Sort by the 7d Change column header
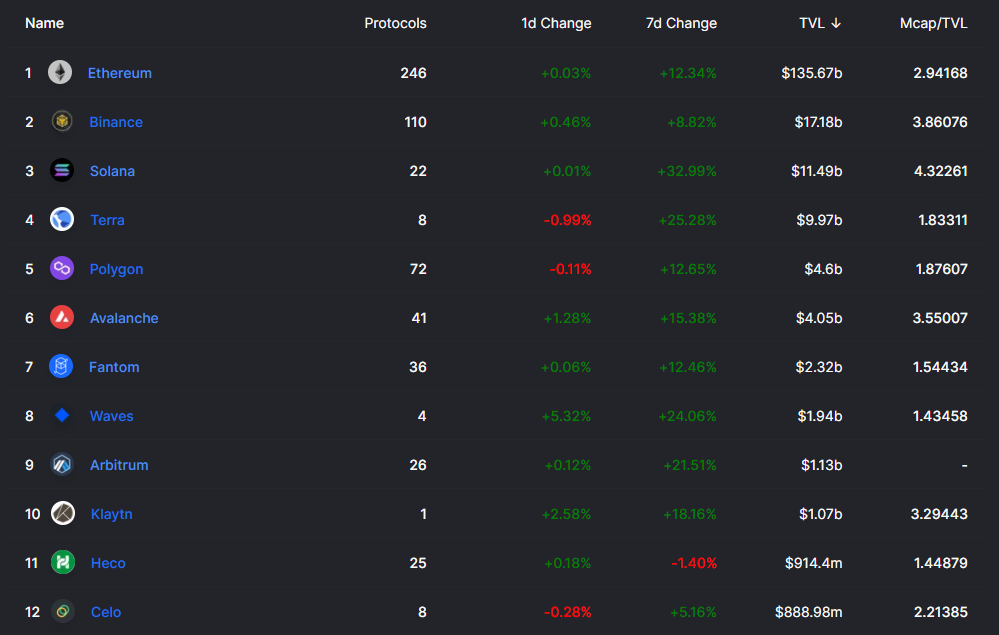Image resolution: width=999 pixels, height=635 pixels. tap(681, 23)
